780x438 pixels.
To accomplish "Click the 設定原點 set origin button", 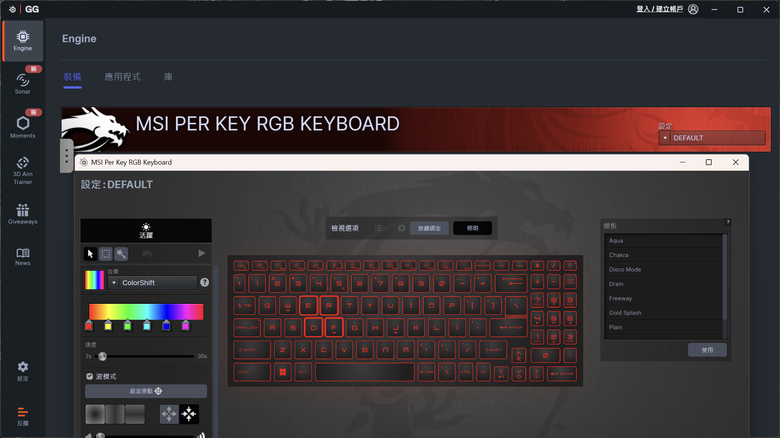I will (146, 391).
